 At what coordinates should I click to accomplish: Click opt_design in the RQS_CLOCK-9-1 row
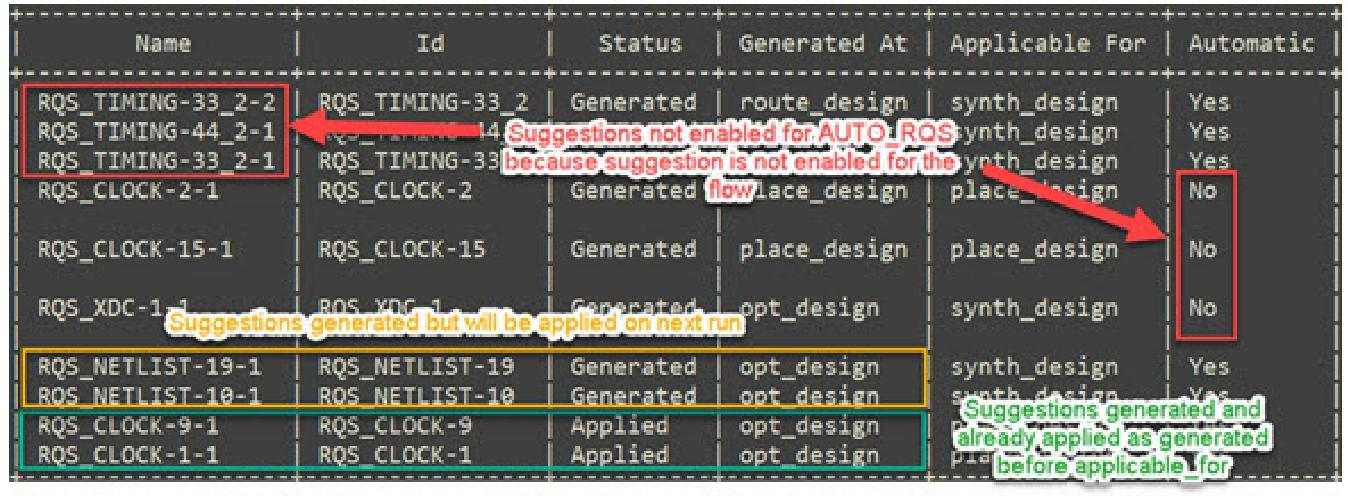[x=810, y=424]
